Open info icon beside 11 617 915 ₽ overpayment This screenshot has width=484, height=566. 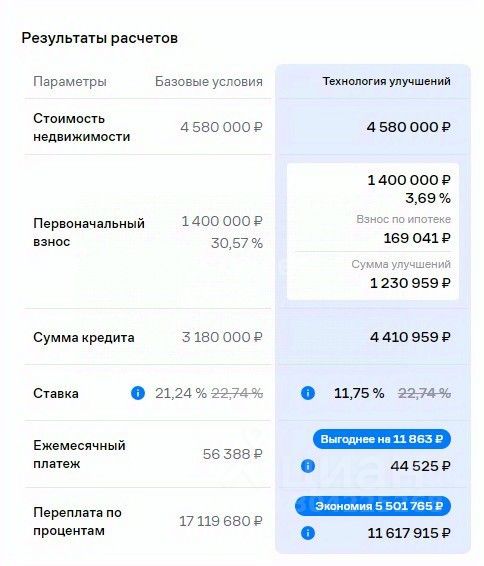coord(308,533)
